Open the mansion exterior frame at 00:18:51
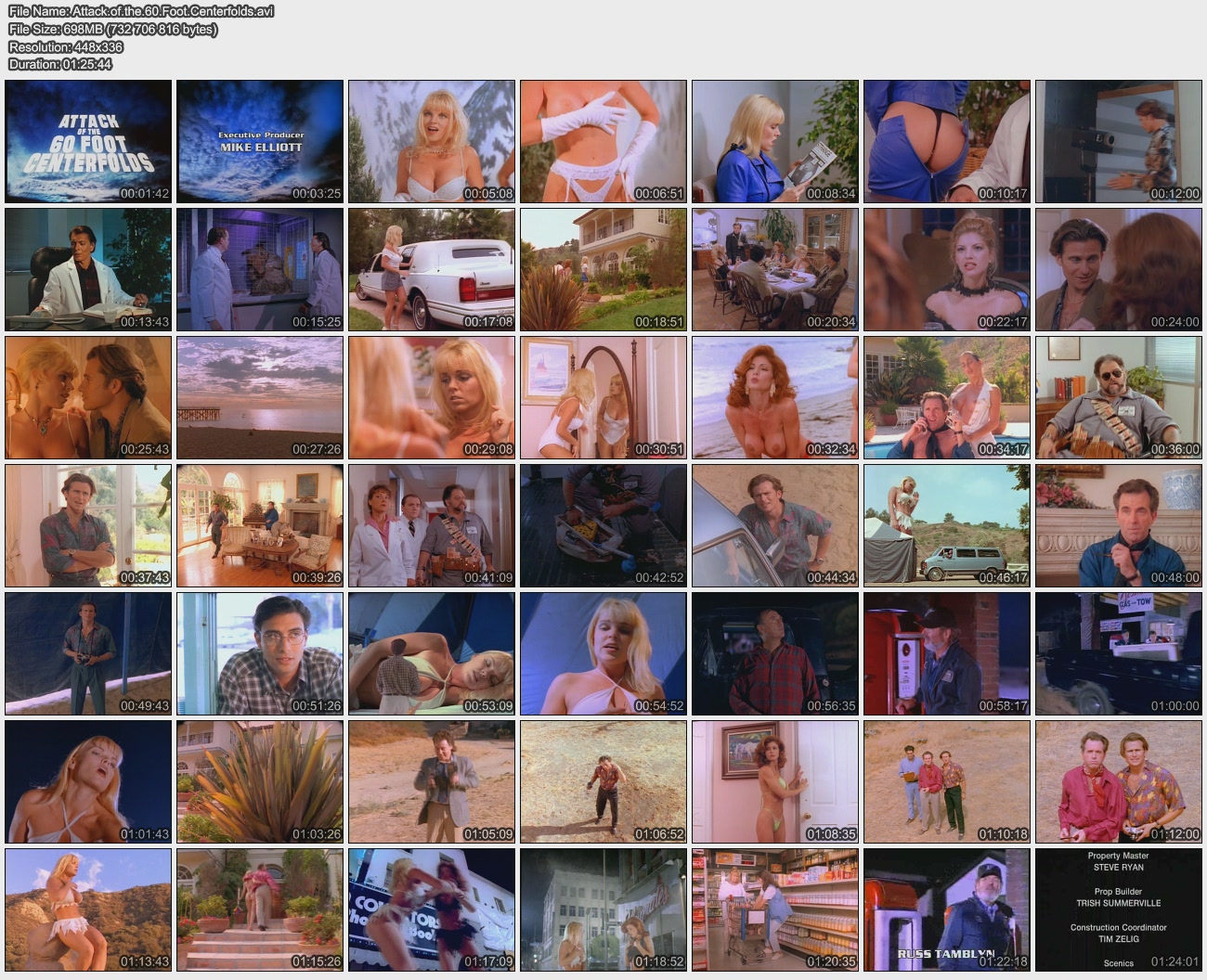This screenshot has height=980, width=1207. [603, 269]
